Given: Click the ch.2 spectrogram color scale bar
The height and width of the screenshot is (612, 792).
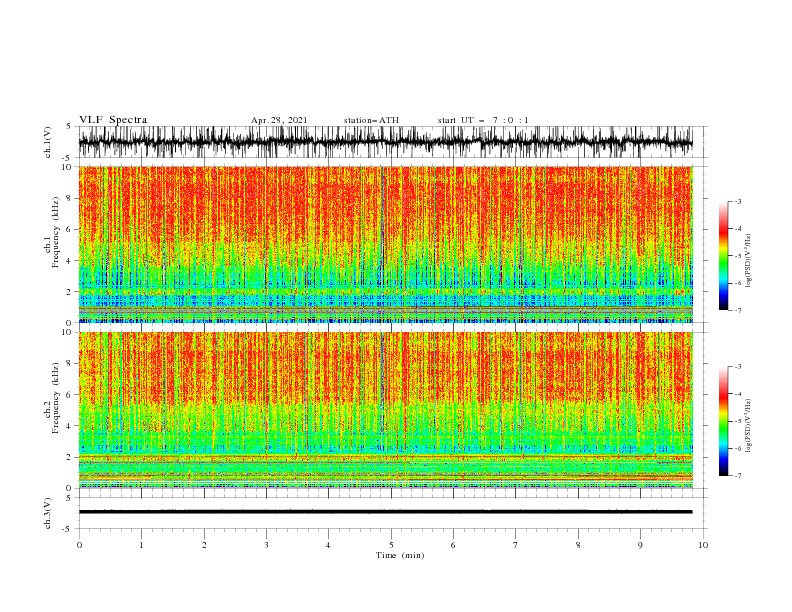Looking at the screenshot, I should (x=723, y=421).
